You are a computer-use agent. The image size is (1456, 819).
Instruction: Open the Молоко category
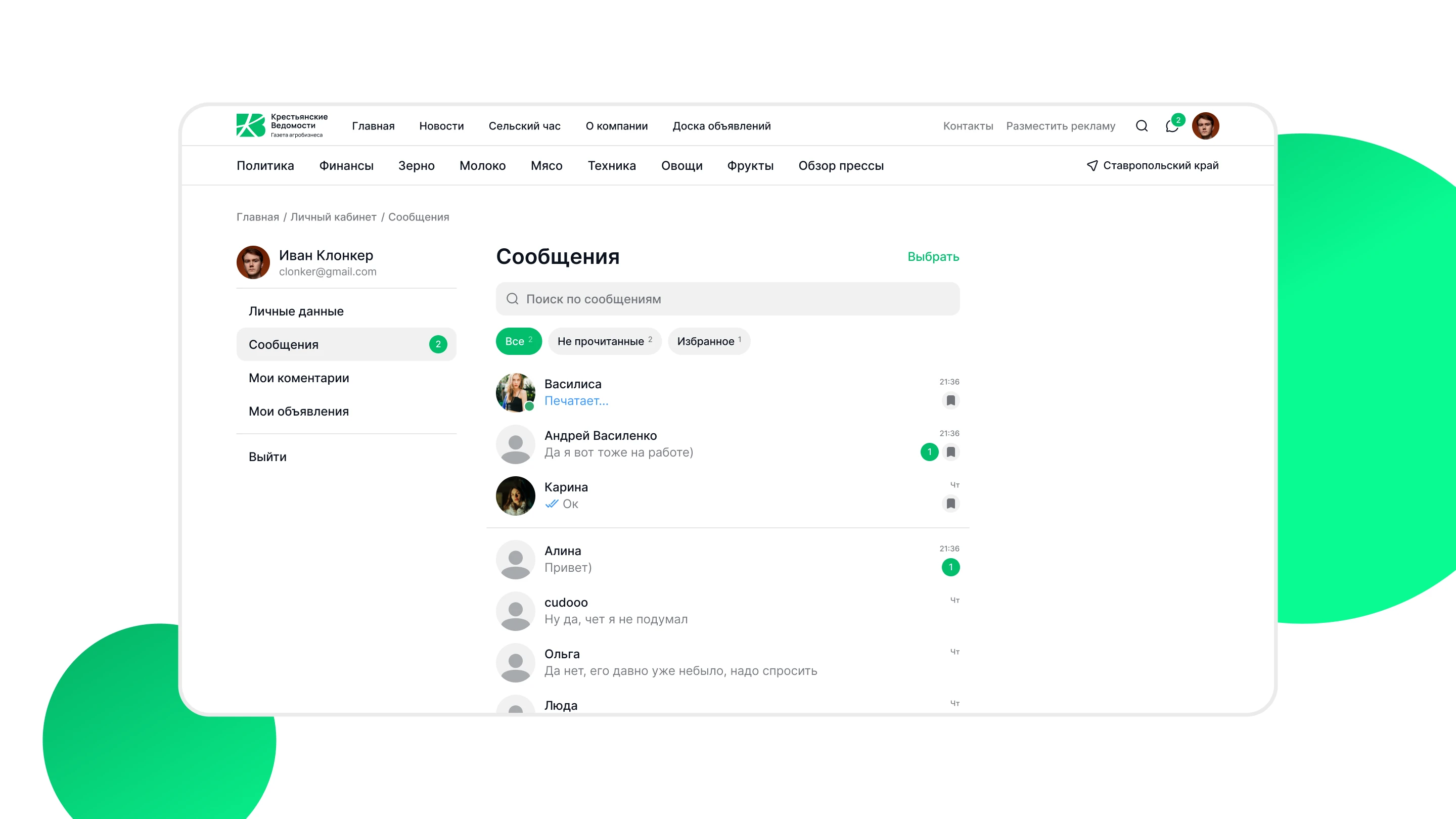coord(482,166)
